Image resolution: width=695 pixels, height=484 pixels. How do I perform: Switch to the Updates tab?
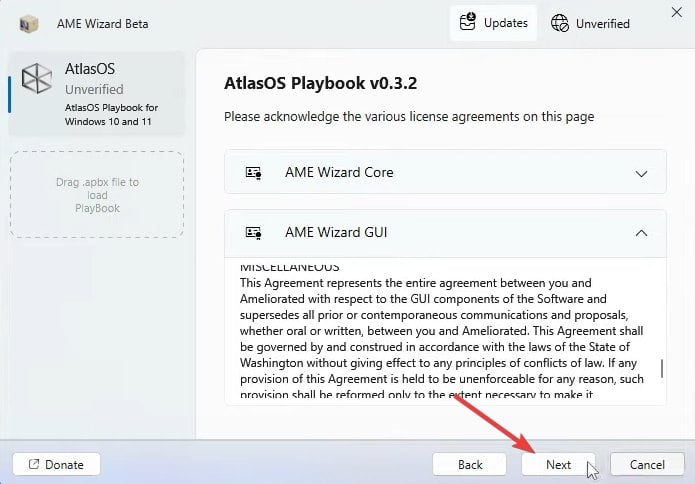point(493,23)
